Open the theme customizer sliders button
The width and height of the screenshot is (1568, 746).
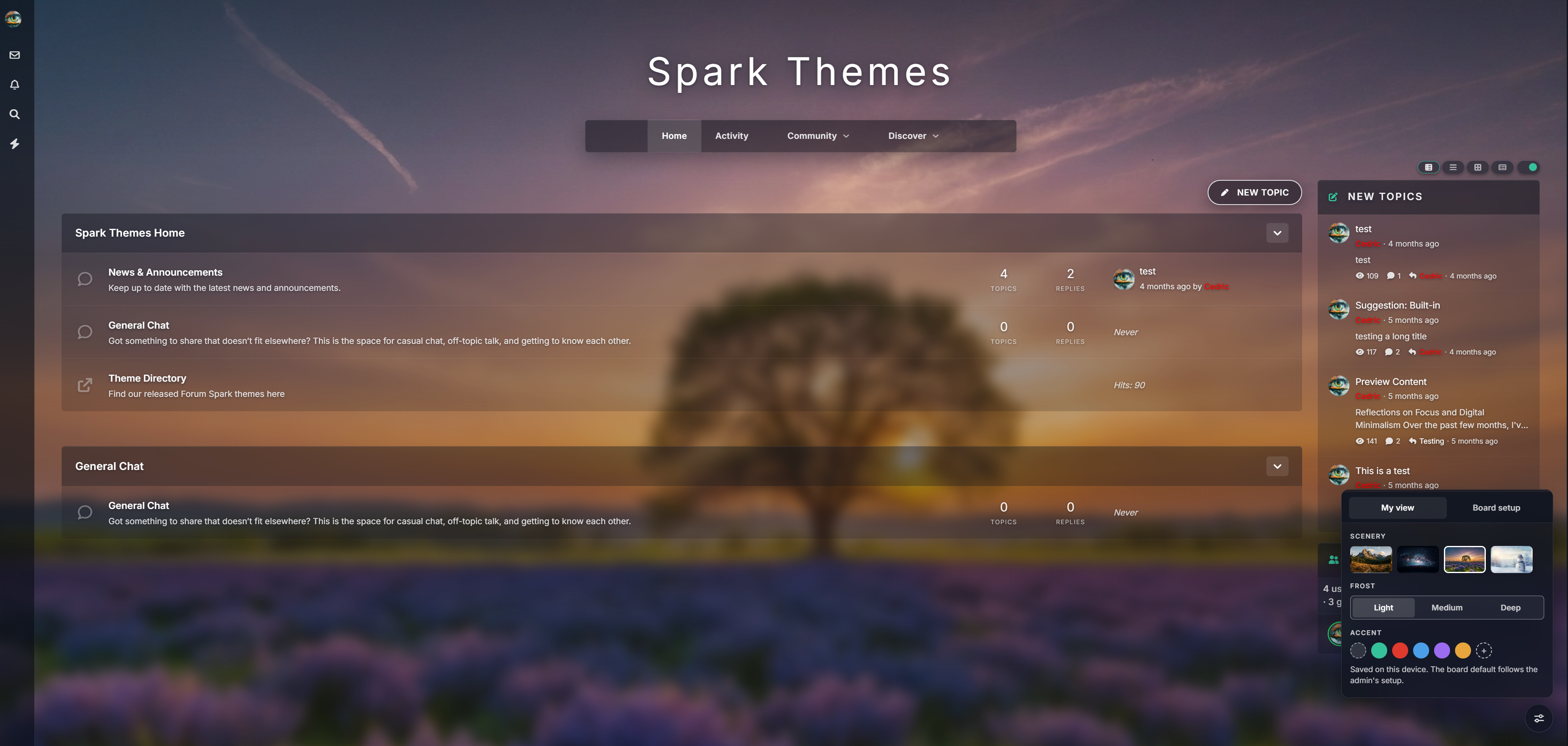tap(1539, 718)
